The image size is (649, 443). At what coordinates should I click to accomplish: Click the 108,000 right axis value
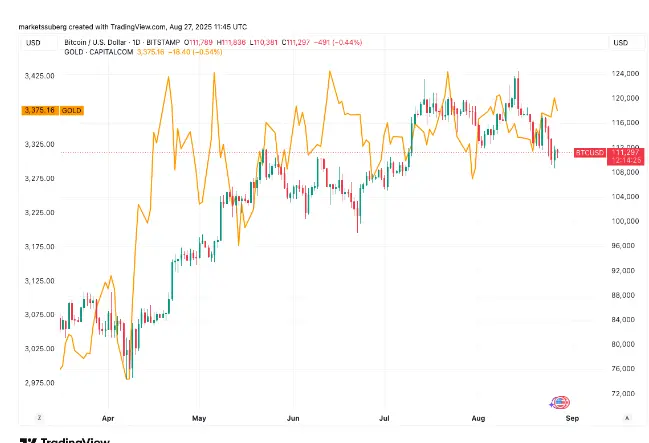coord(625,172)
